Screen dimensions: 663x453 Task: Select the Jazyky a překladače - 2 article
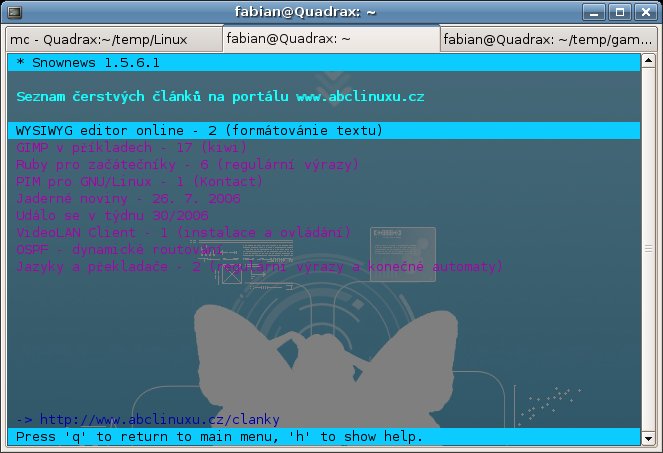pos(259,266)
